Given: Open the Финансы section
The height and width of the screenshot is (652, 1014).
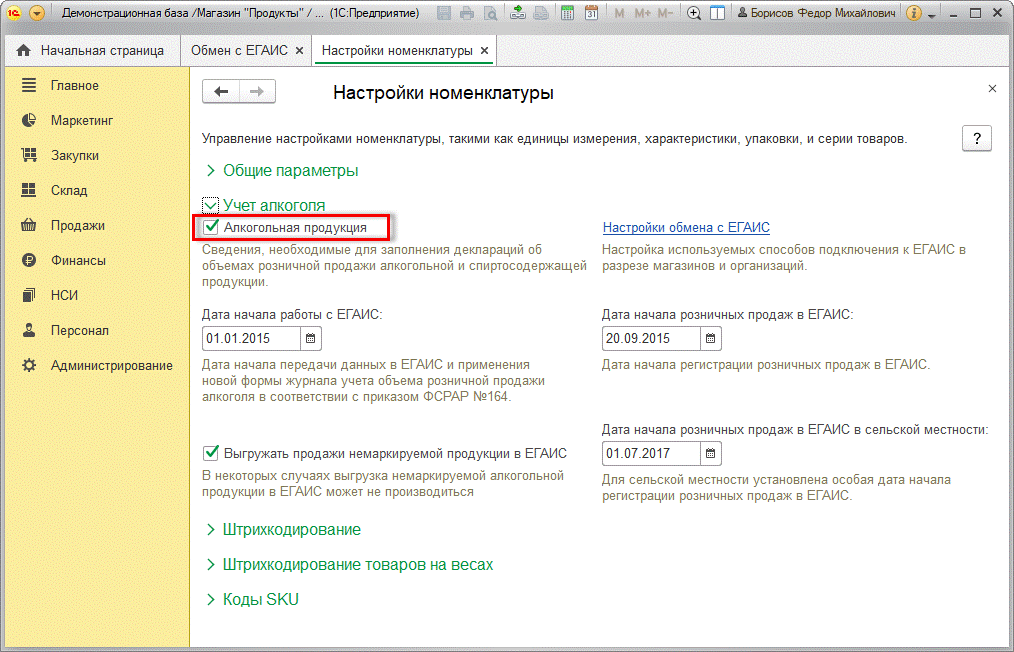Looking at the screenshot, I should pyautogui.click(x=78, y=260).
